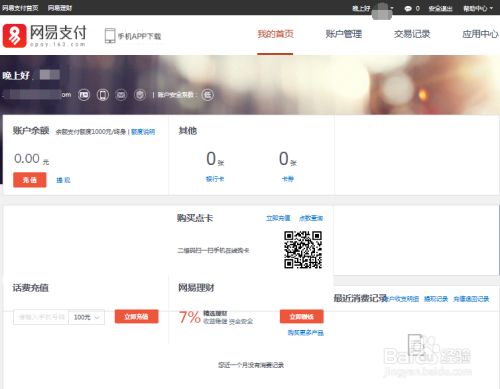The height and width of the screenshot is (389, 500).
Task: Click the email binding envelope icon
Action: (x=121, y=95)
